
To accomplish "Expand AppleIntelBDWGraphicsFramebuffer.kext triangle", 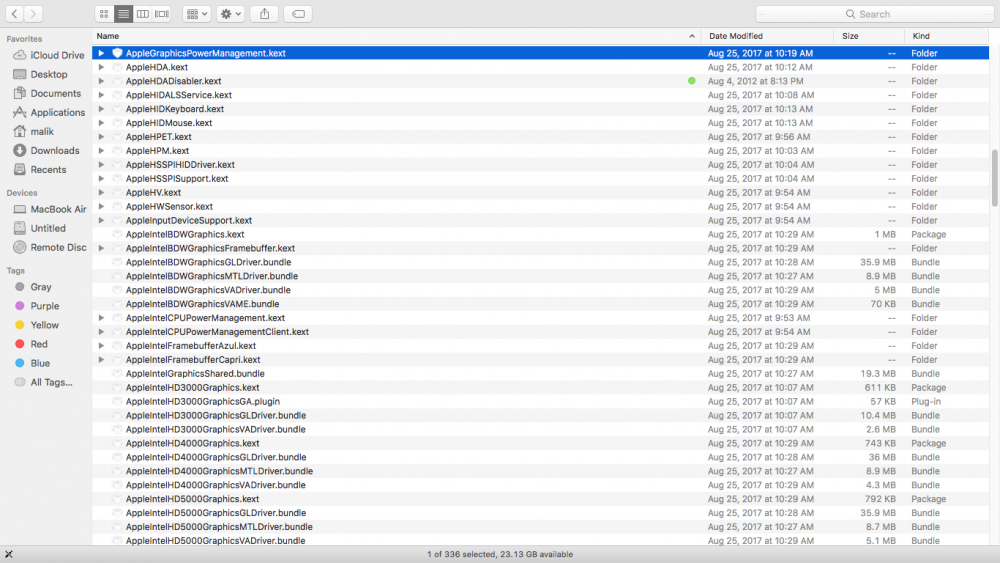I will point(101,249).
